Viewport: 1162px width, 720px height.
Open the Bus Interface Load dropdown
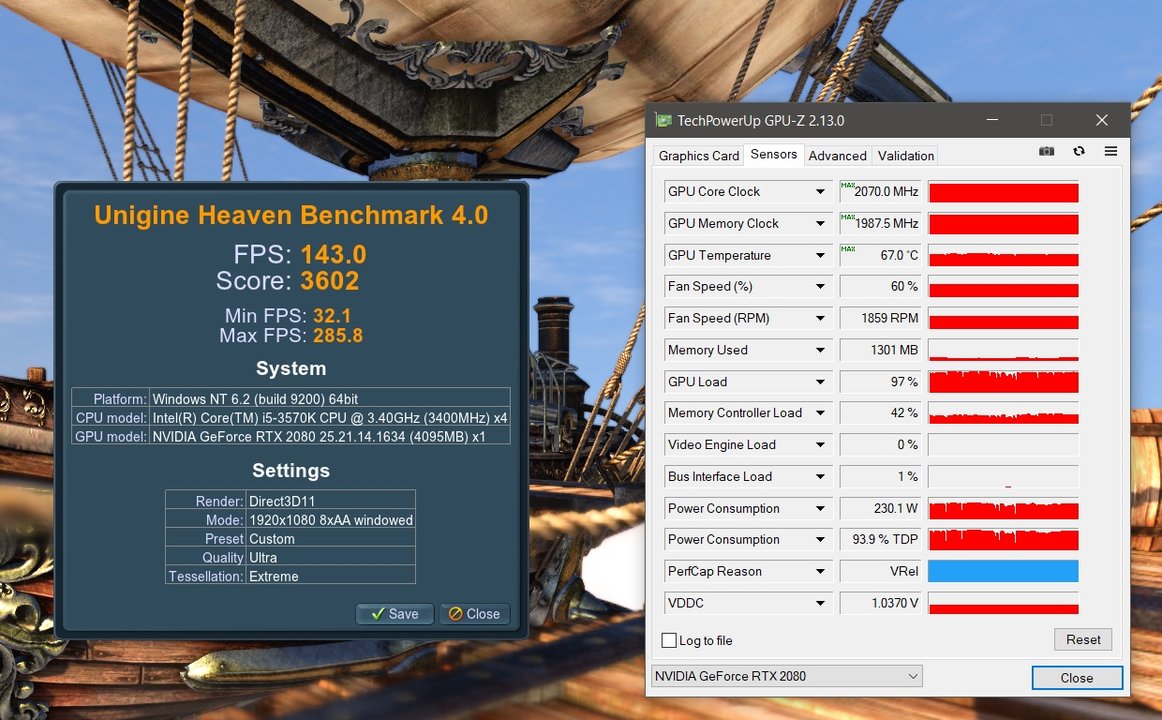point(820,477)
